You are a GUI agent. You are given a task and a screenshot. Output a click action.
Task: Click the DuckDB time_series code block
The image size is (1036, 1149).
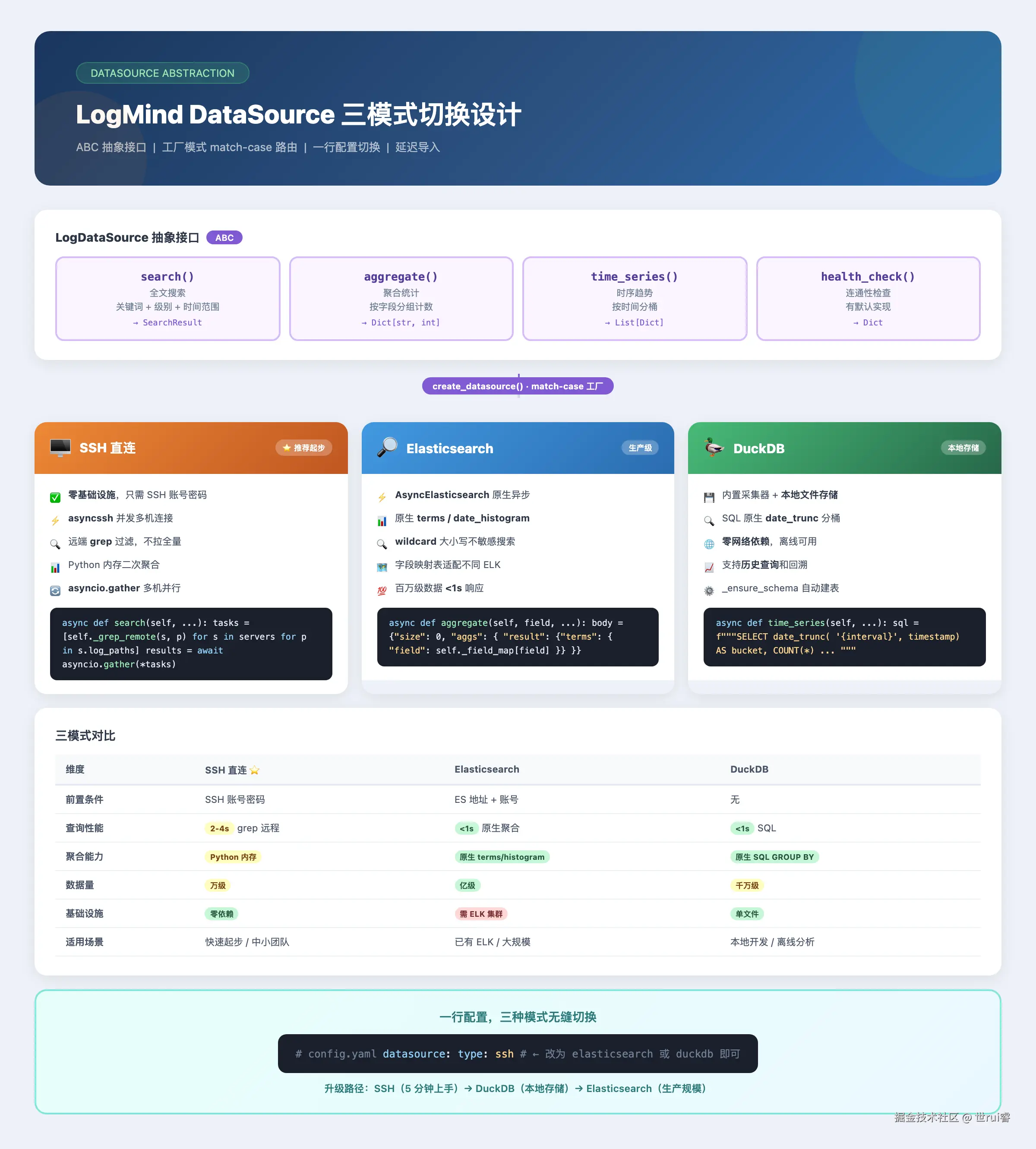pos(844,637)
